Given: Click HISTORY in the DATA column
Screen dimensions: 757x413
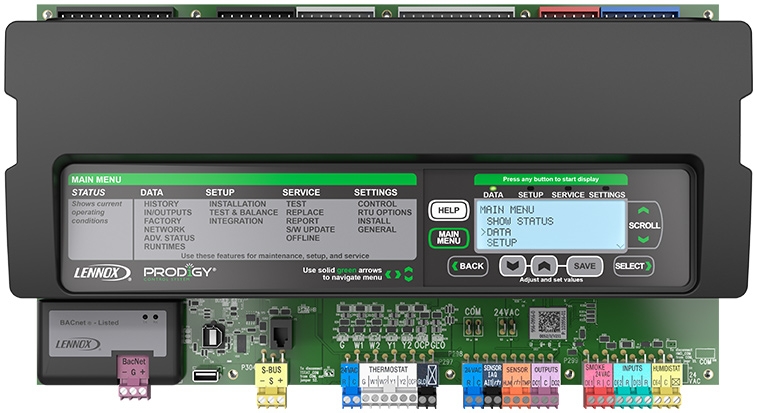Looking at the screenshot, I should 161,204.
